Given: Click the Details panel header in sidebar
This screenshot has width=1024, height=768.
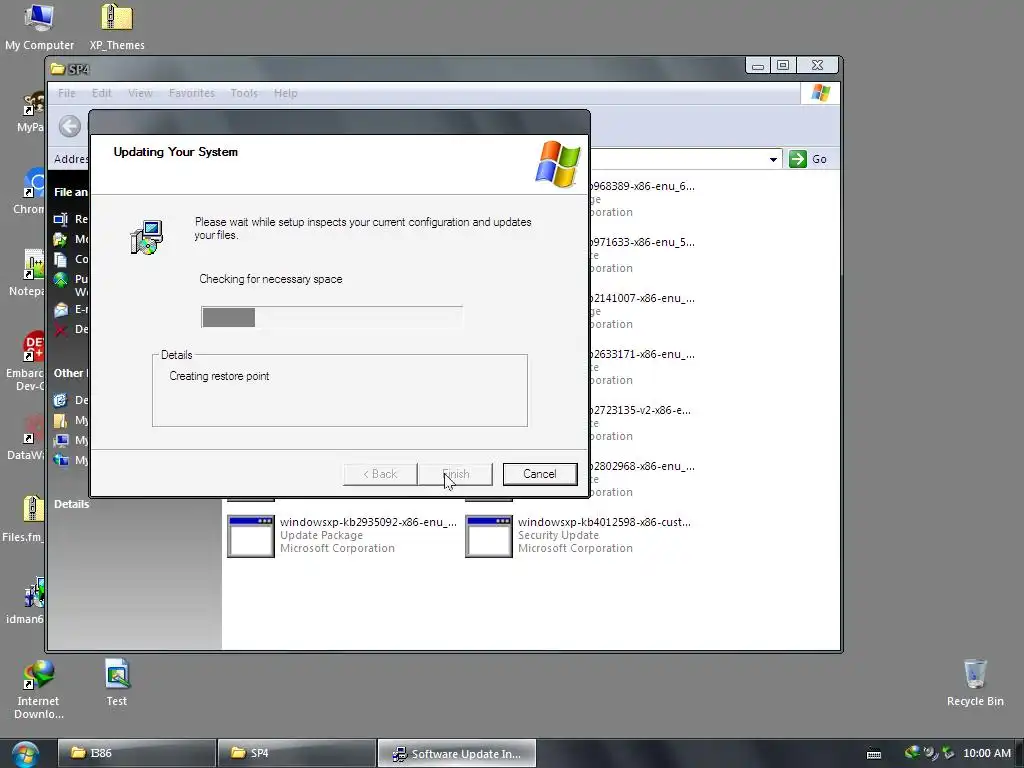Looking at the screenshot, I should point(71,504).
